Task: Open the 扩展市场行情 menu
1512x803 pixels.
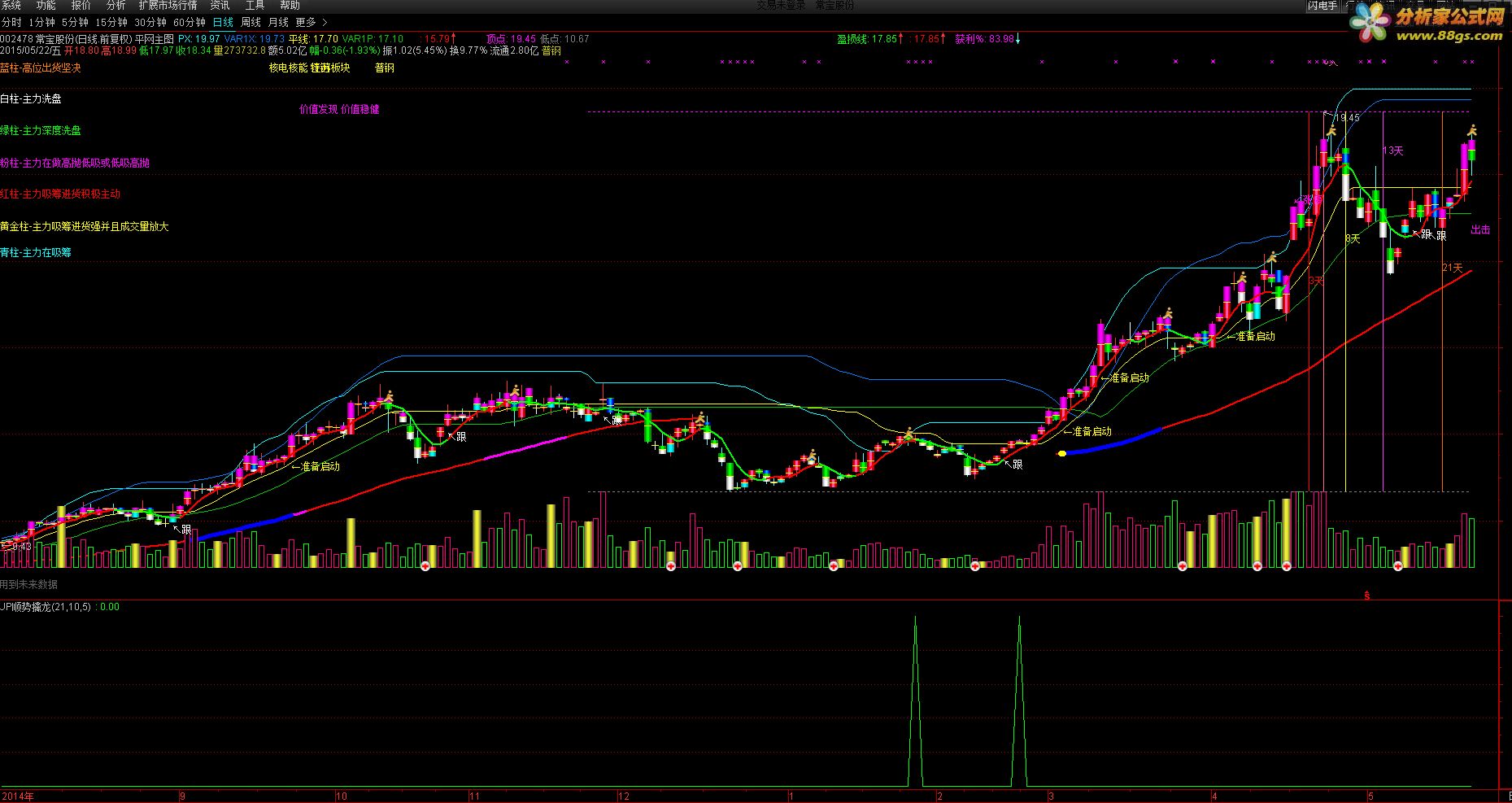Action: tap(168, 6)
